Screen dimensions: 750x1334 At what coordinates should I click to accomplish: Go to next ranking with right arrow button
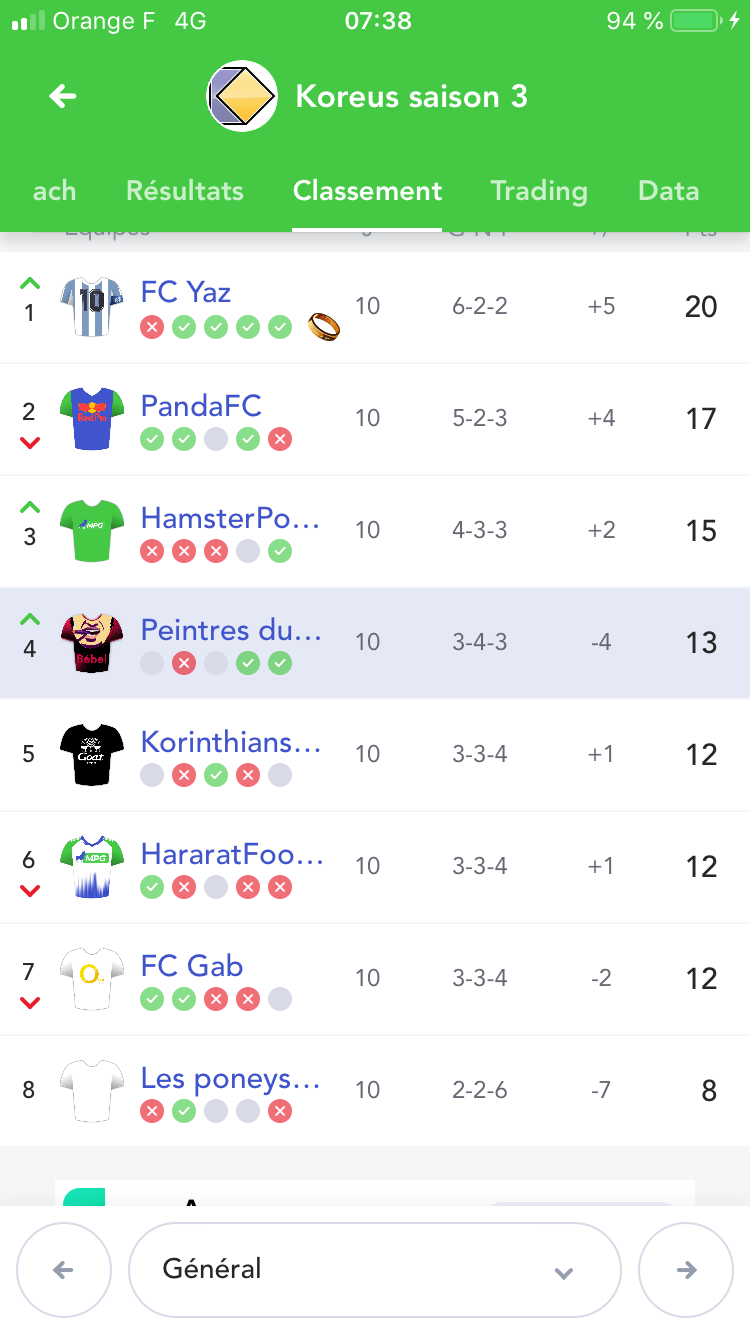pos(686,1270)
